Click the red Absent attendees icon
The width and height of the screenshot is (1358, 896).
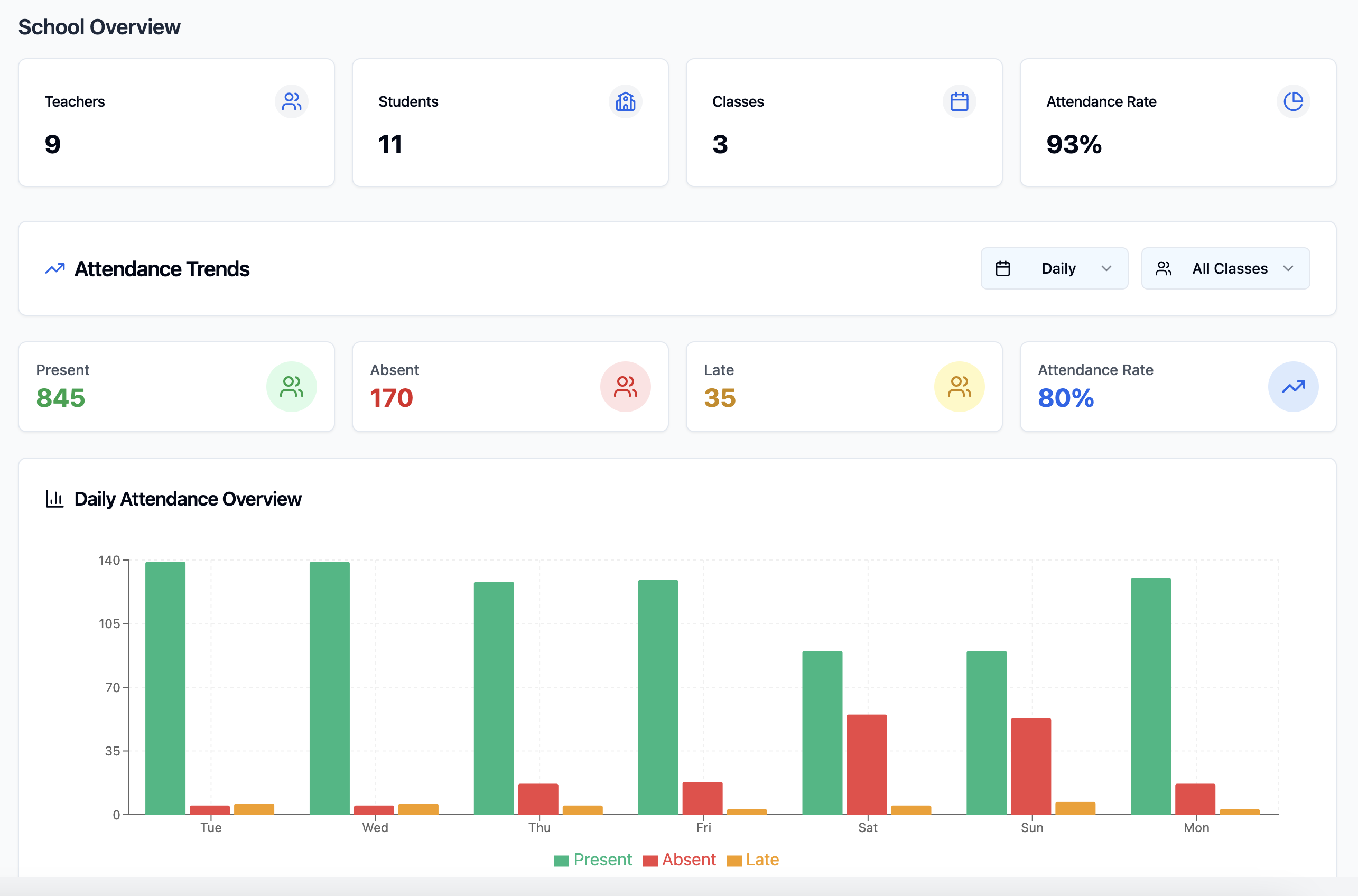coord(626,386)
